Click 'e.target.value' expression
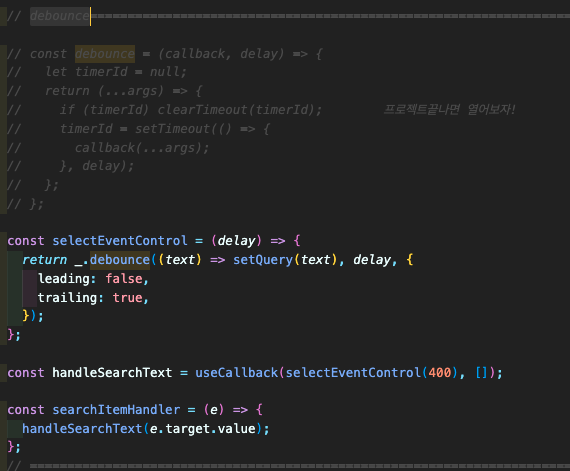The image size is (570, 471). coord(203,429)
